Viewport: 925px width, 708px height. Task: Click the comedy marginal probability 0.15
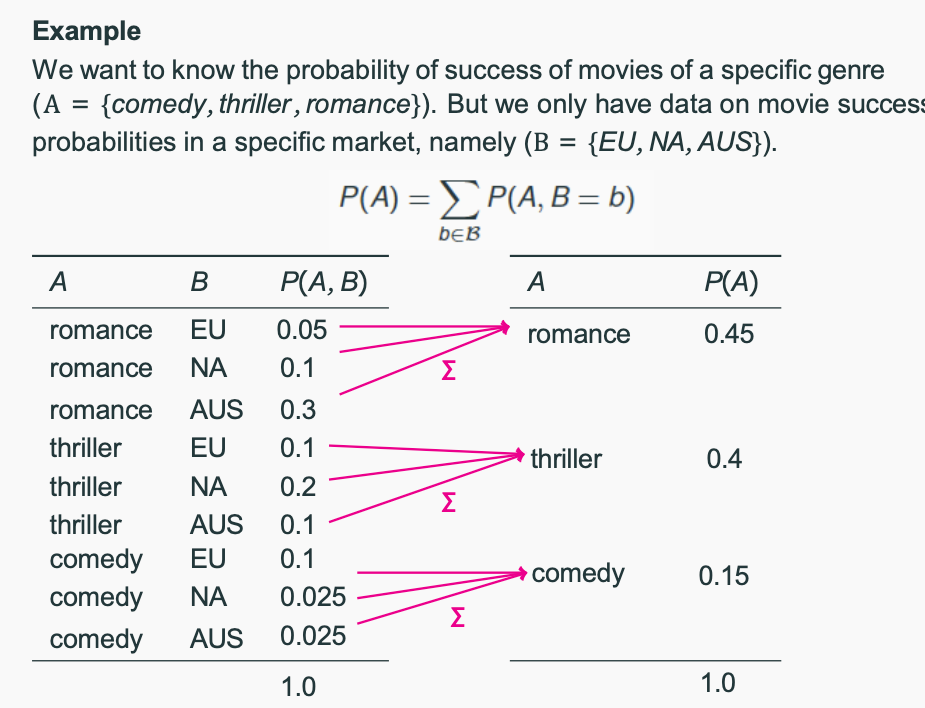723,575
